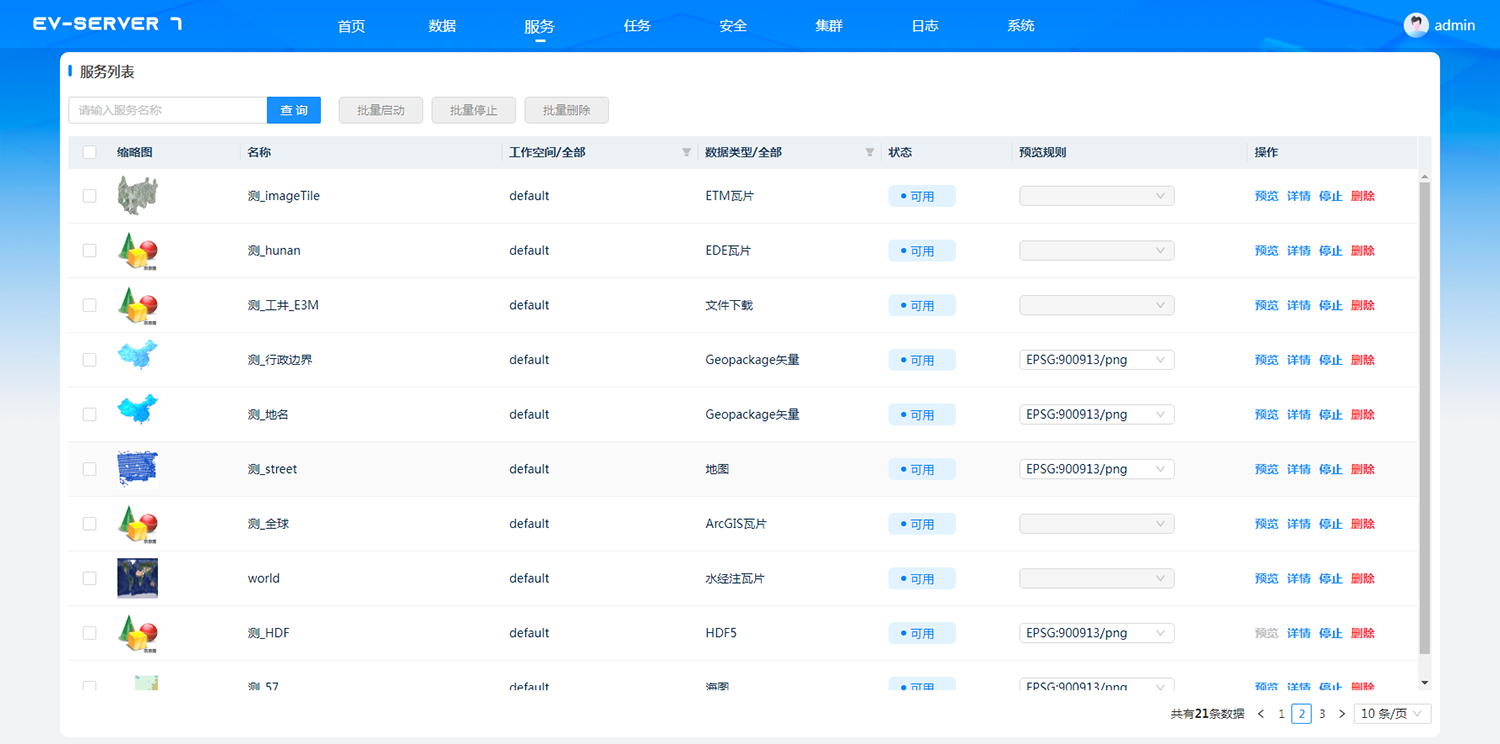
Task: Focus the service name search input
Action: click(168, 110)
